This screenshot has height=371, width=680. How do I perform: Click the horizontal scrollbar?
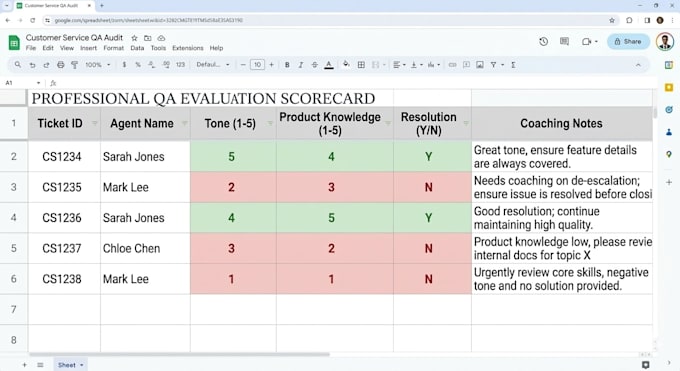click(x=179, y=355)
